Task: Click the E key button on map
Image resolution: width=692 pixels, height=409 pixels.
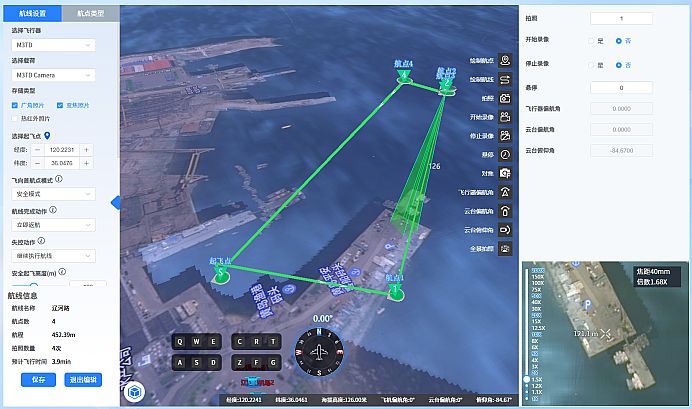Action: 213,341
